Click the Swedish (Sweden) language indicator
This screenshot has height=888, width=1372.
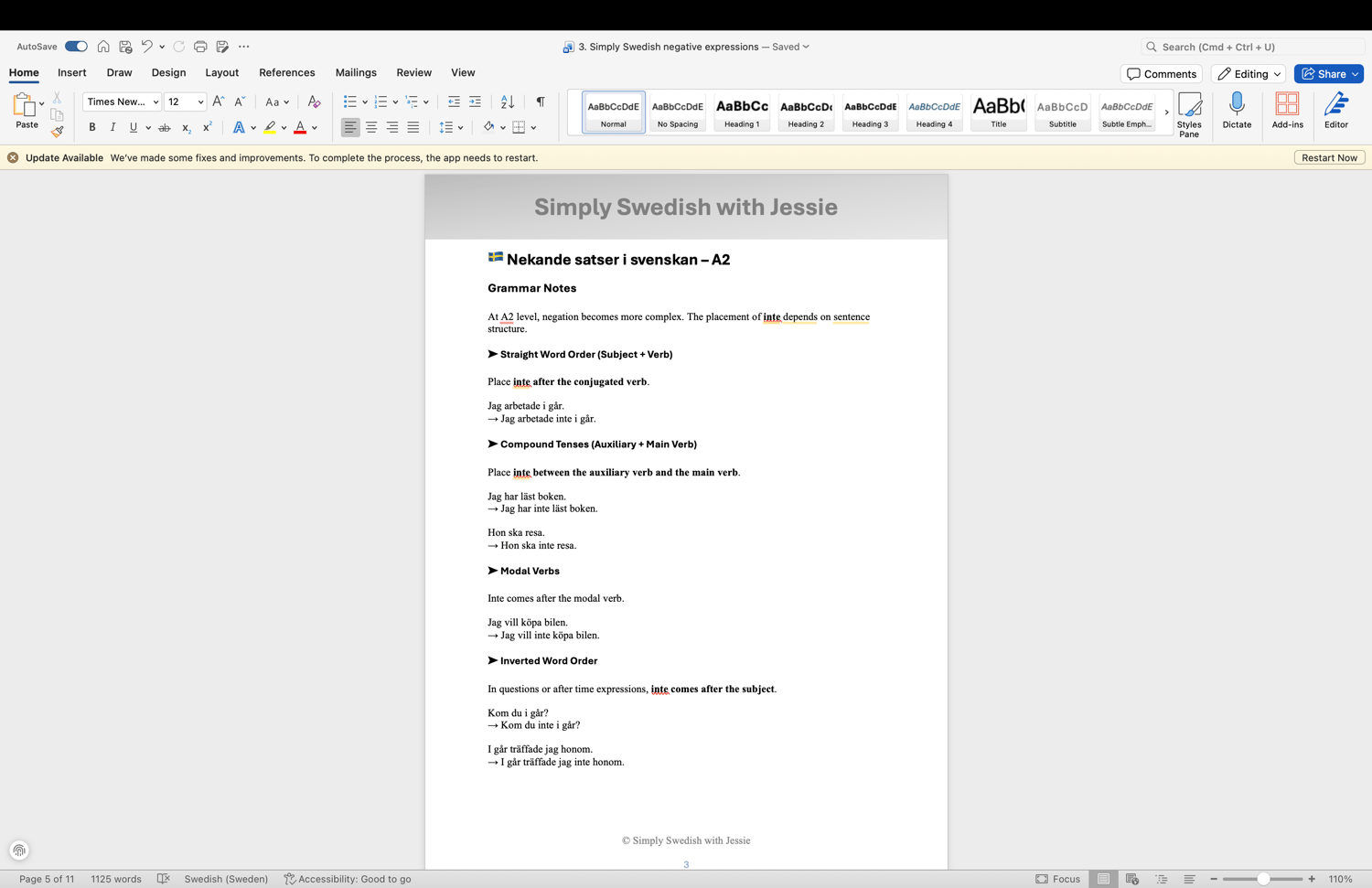226,879
